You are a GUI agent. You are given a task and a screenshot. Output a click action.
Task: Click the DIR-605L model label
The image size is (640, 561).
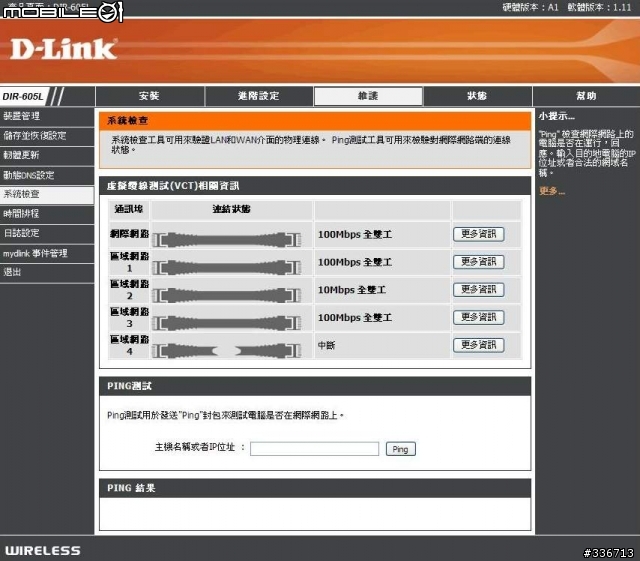point(23,97)
